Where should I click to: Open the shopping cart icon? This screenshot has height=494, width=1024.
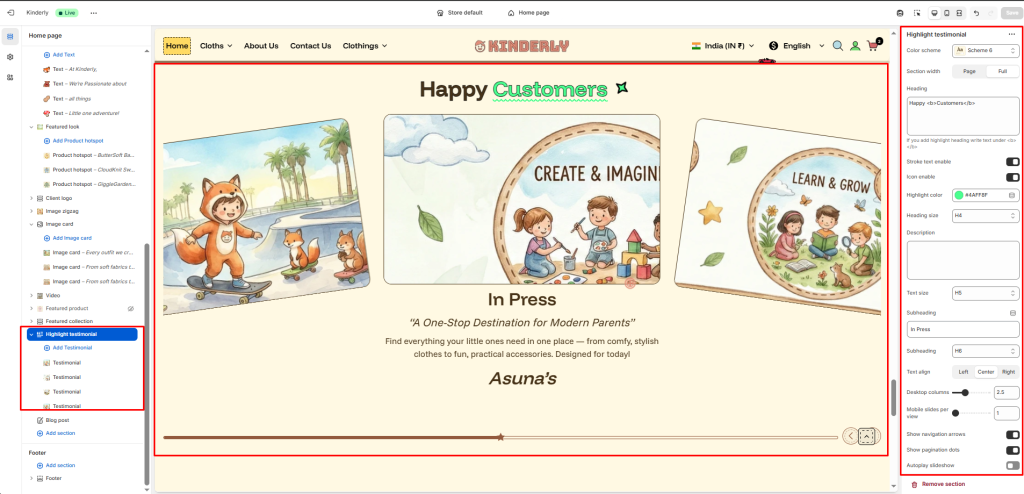point(873,46)
